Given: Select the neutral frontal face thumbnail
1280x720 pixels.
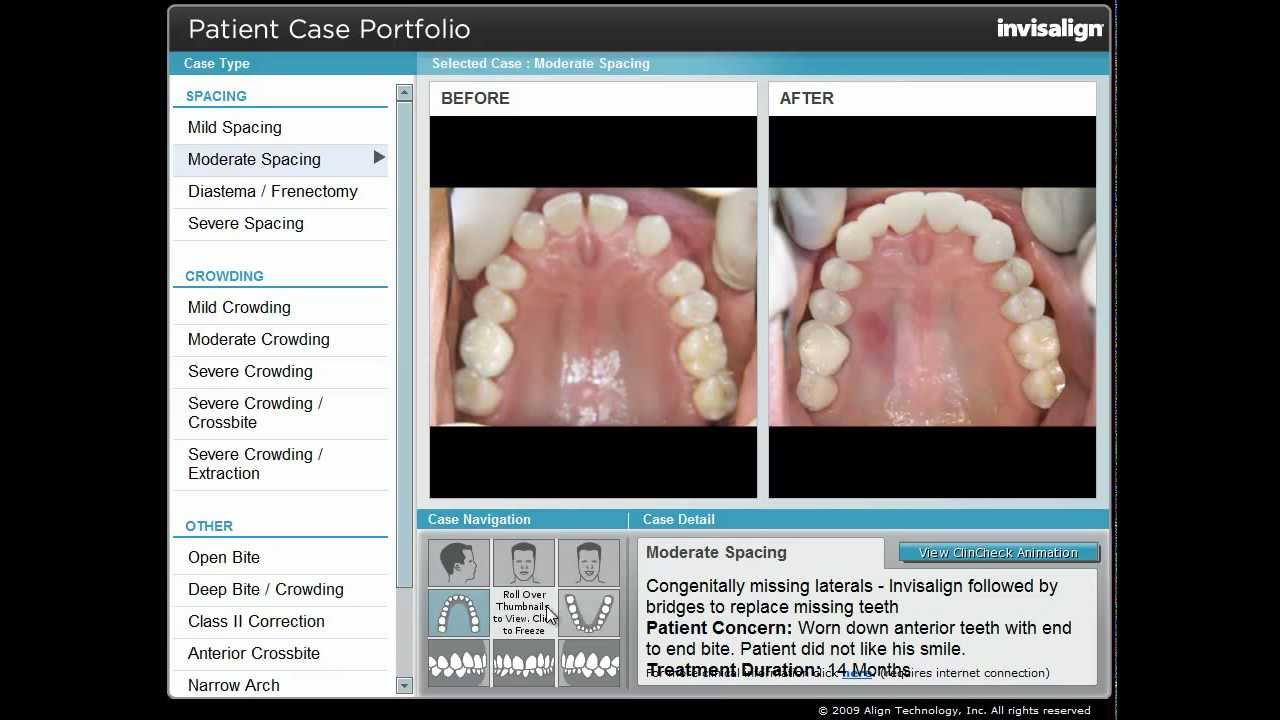Looking at the screenshot, I should click(x=524, y=562).
